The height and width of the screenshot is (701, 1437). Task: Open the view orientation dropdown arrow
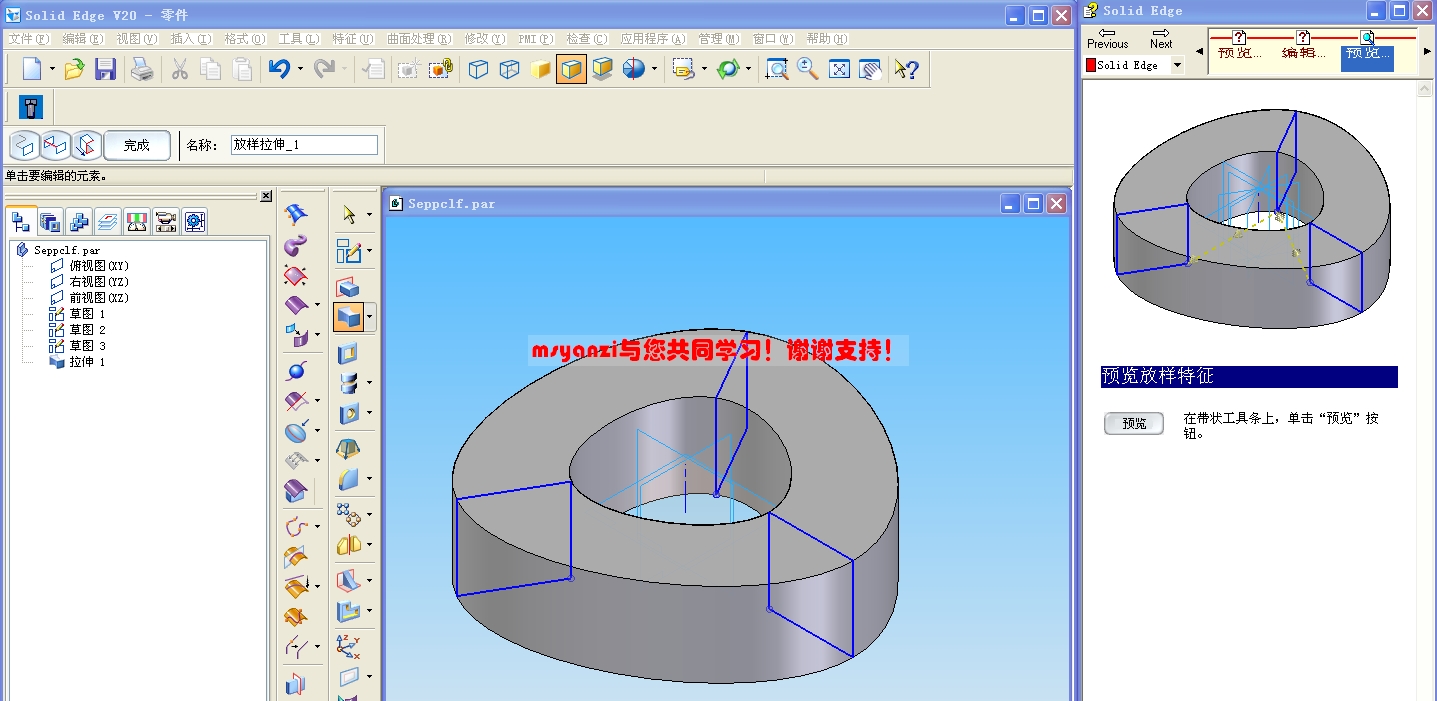tap(655, 70)
